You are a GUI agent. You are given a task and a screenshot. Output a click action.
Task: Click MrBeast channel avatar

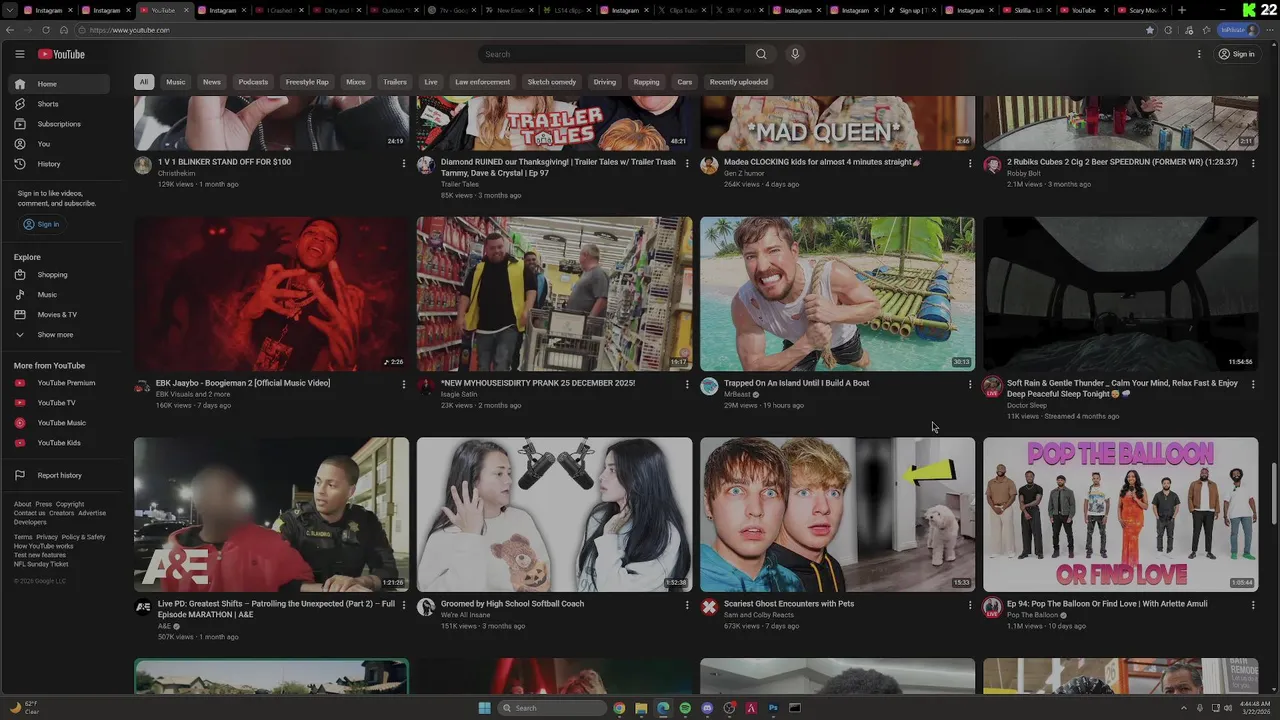pyautogui.click(x=709, y=387)
